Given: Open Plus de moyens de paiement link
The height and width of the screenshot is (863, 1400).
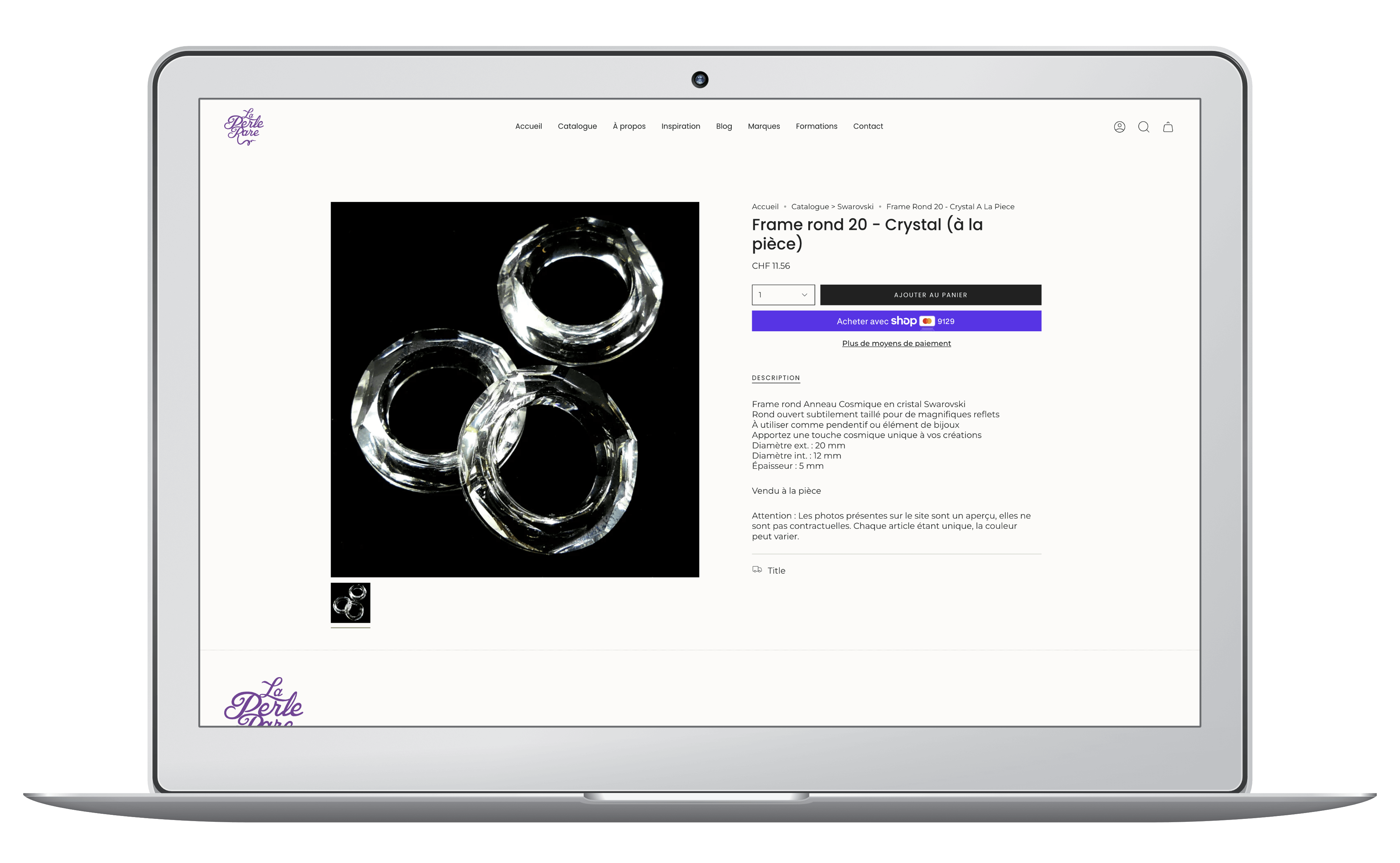Looking at the screenshot, I should [896, 343].
